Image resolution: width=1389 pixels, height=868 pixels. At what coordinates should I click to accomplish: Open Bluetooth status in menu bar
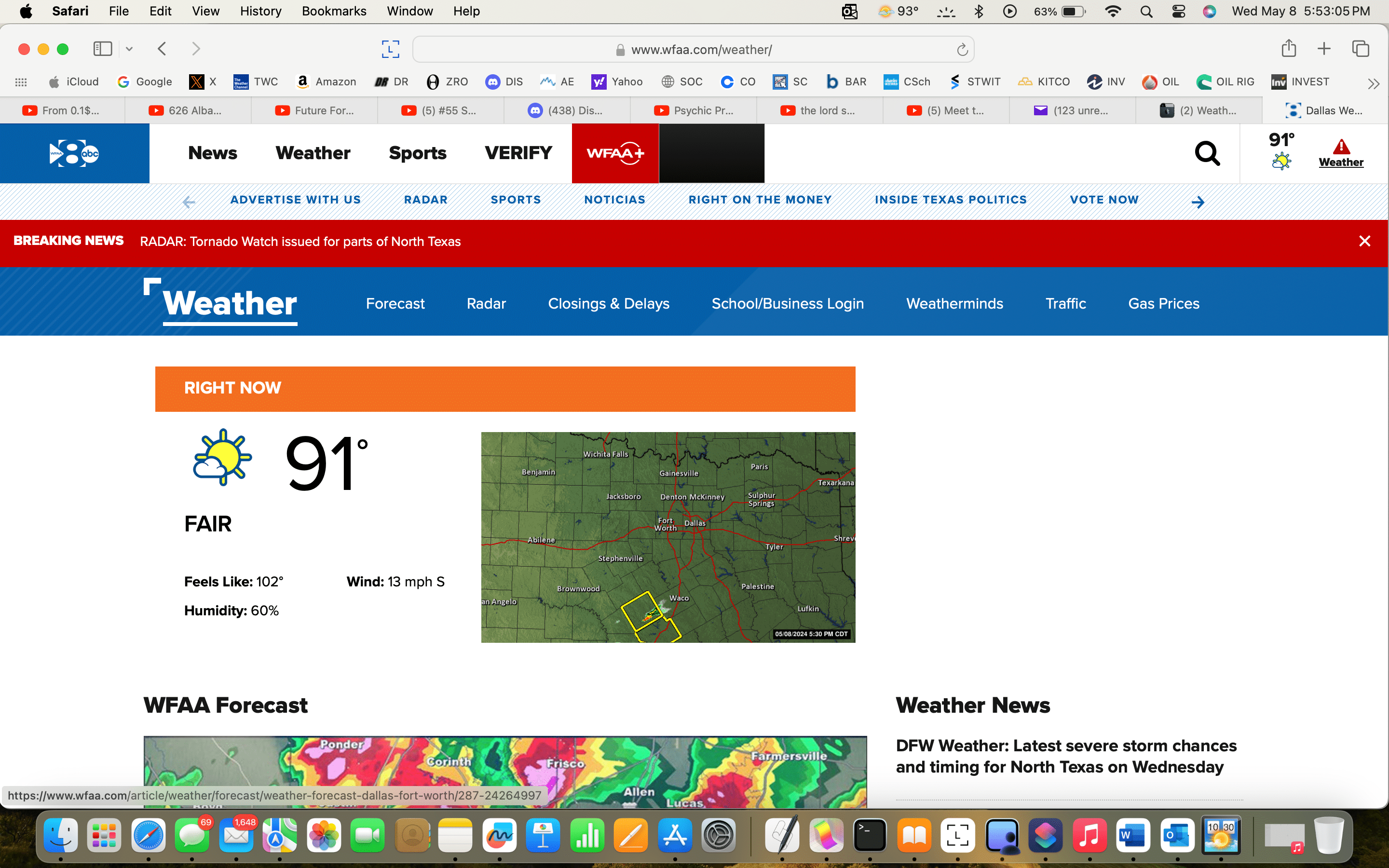point(979,12)
